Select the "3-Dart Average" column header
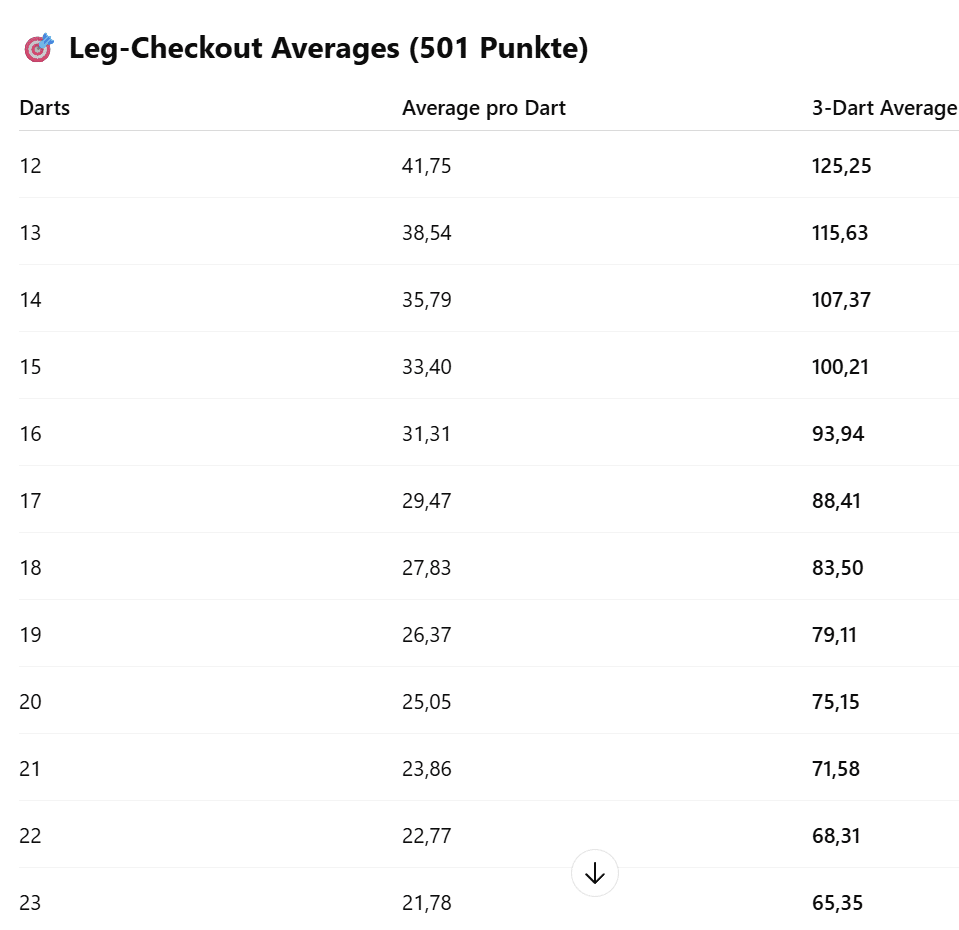959x930 pixels. (884, 108)
